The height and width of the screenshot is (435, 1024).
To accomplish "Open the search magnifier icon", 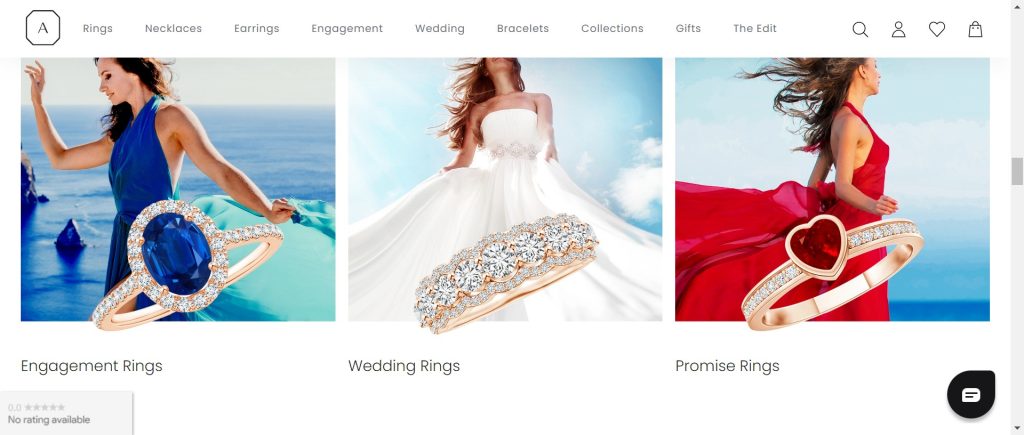I will coord(860,29).
